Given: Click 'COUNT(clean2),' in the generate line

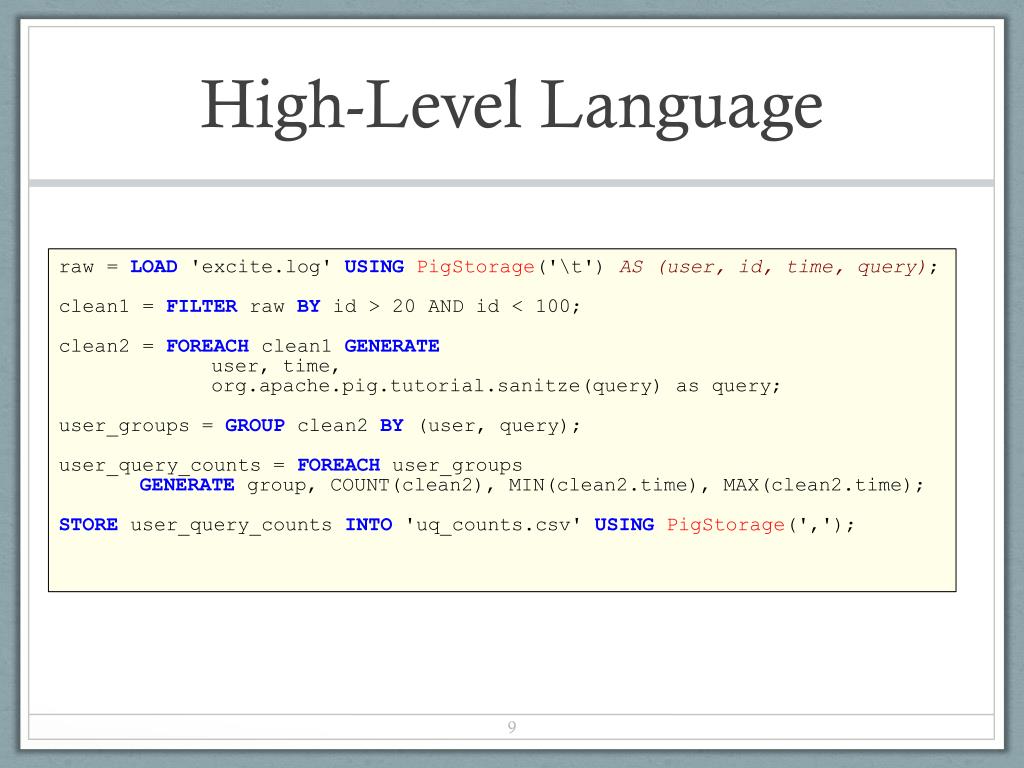Looking at the screenshot, I should pyautogui.click(x=411, y=485).
